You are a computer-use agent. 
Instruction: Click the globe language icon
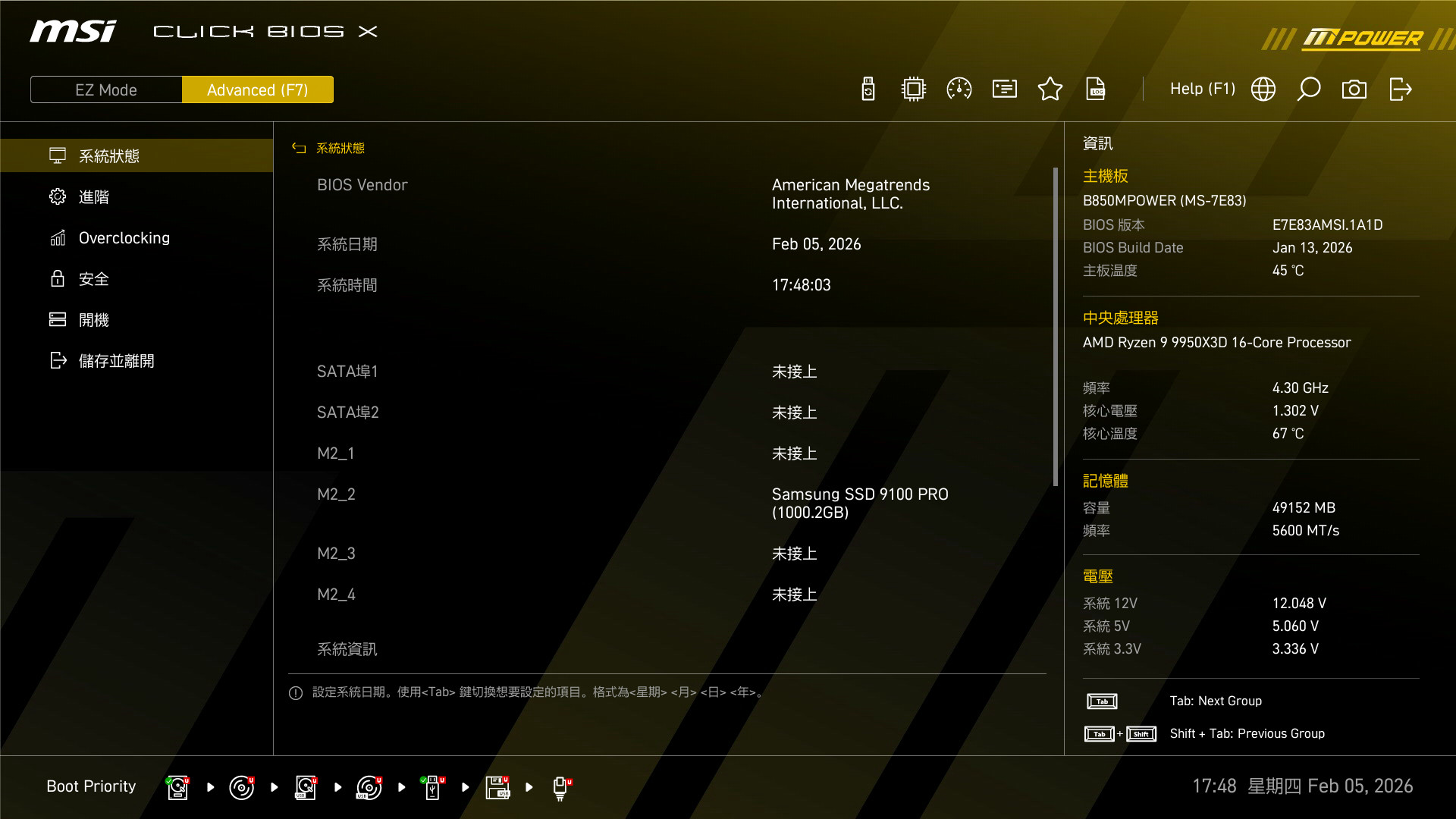click(1263, 89)
